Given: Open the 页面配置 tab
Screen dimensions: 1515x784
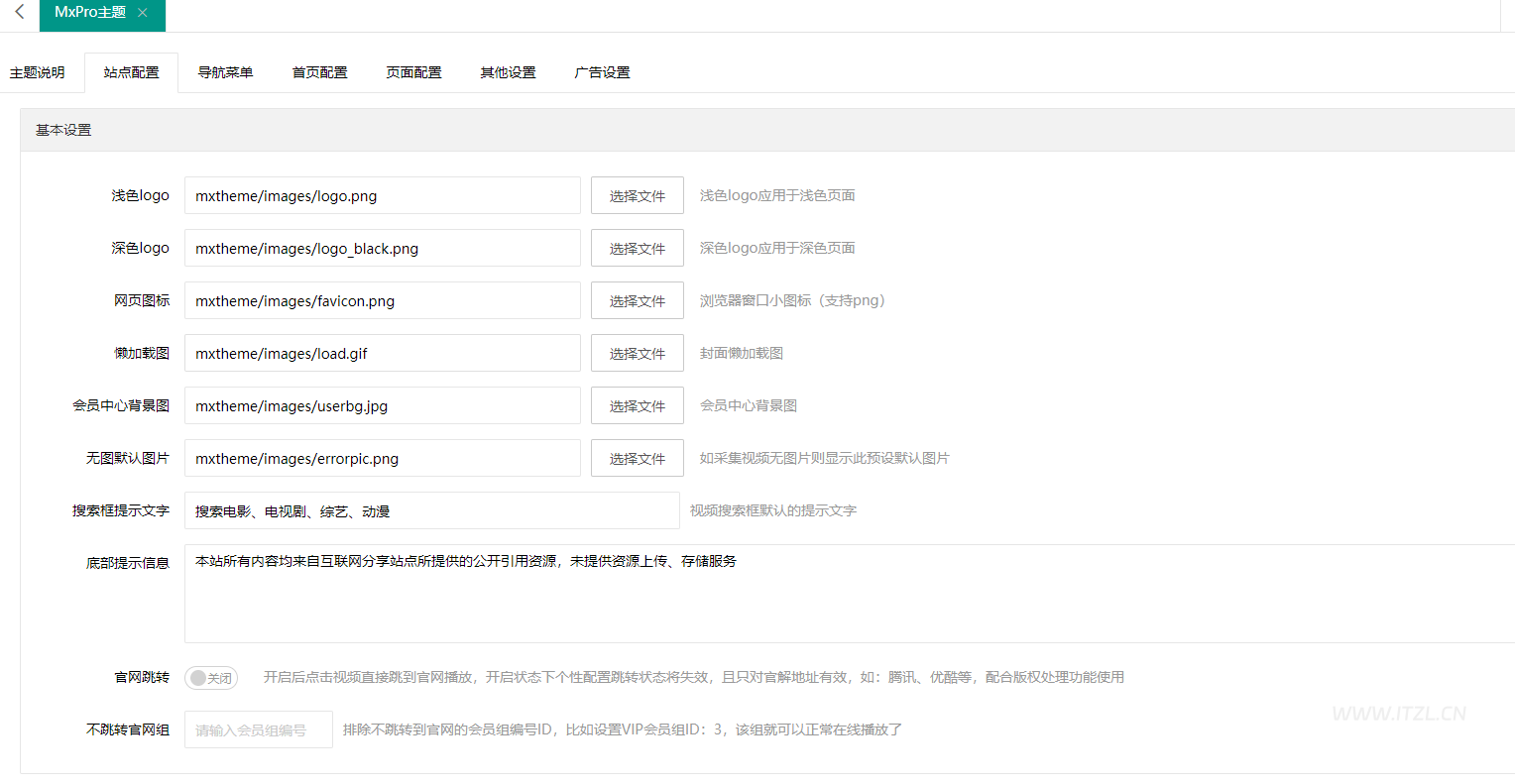Looking at the screenshot, I should coord(413,71).
